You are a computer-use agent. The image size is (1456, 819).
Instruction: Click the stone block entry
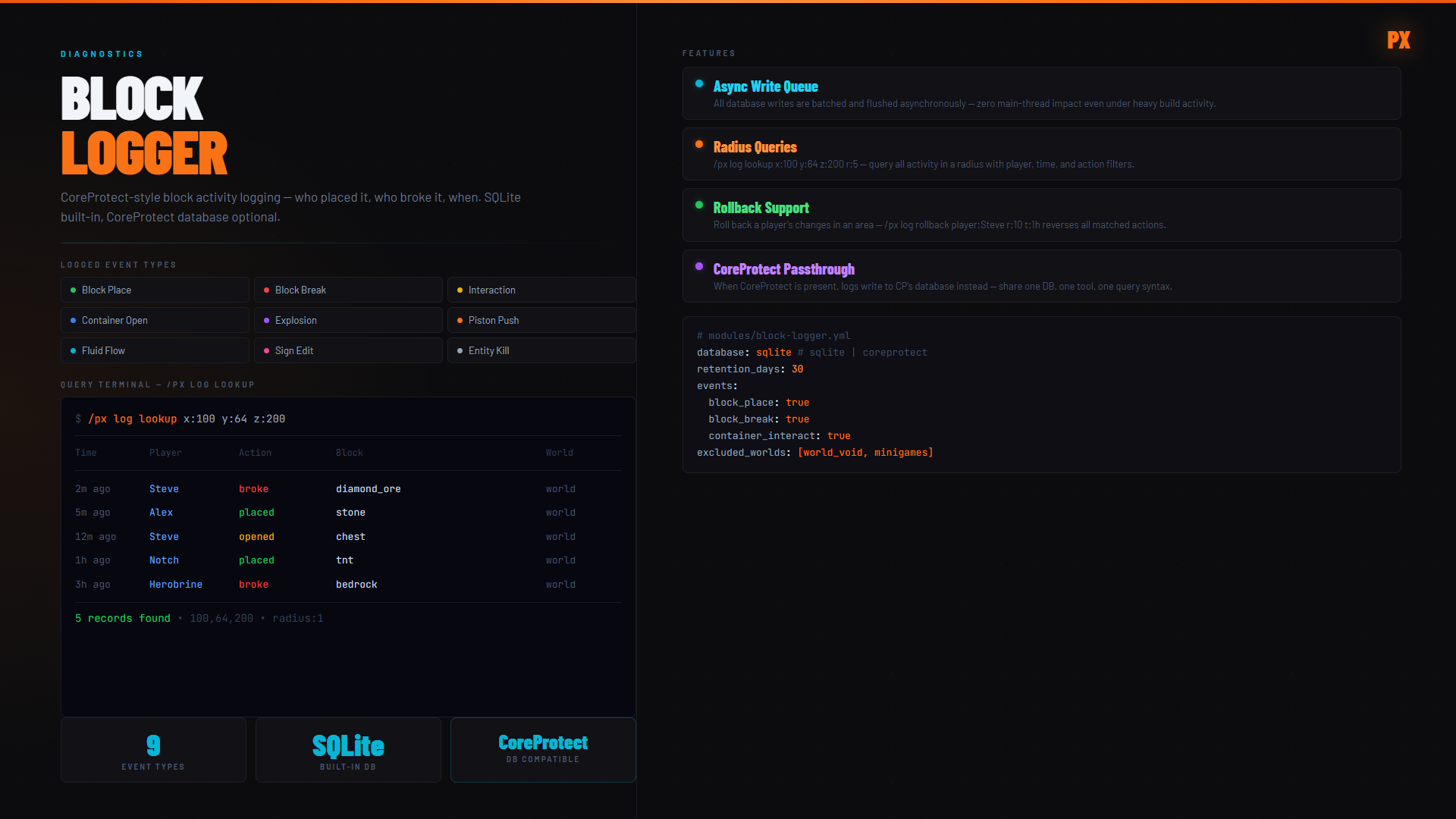click(x=350, y=513)
